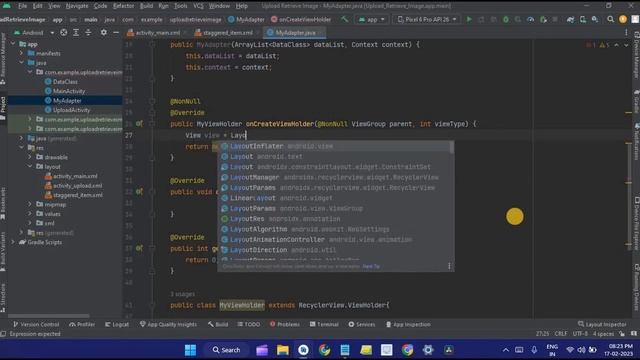This screenshot has height=360, width=640.
Task: Toggle the Running Devices side panel
Action: tap(636, 287)
